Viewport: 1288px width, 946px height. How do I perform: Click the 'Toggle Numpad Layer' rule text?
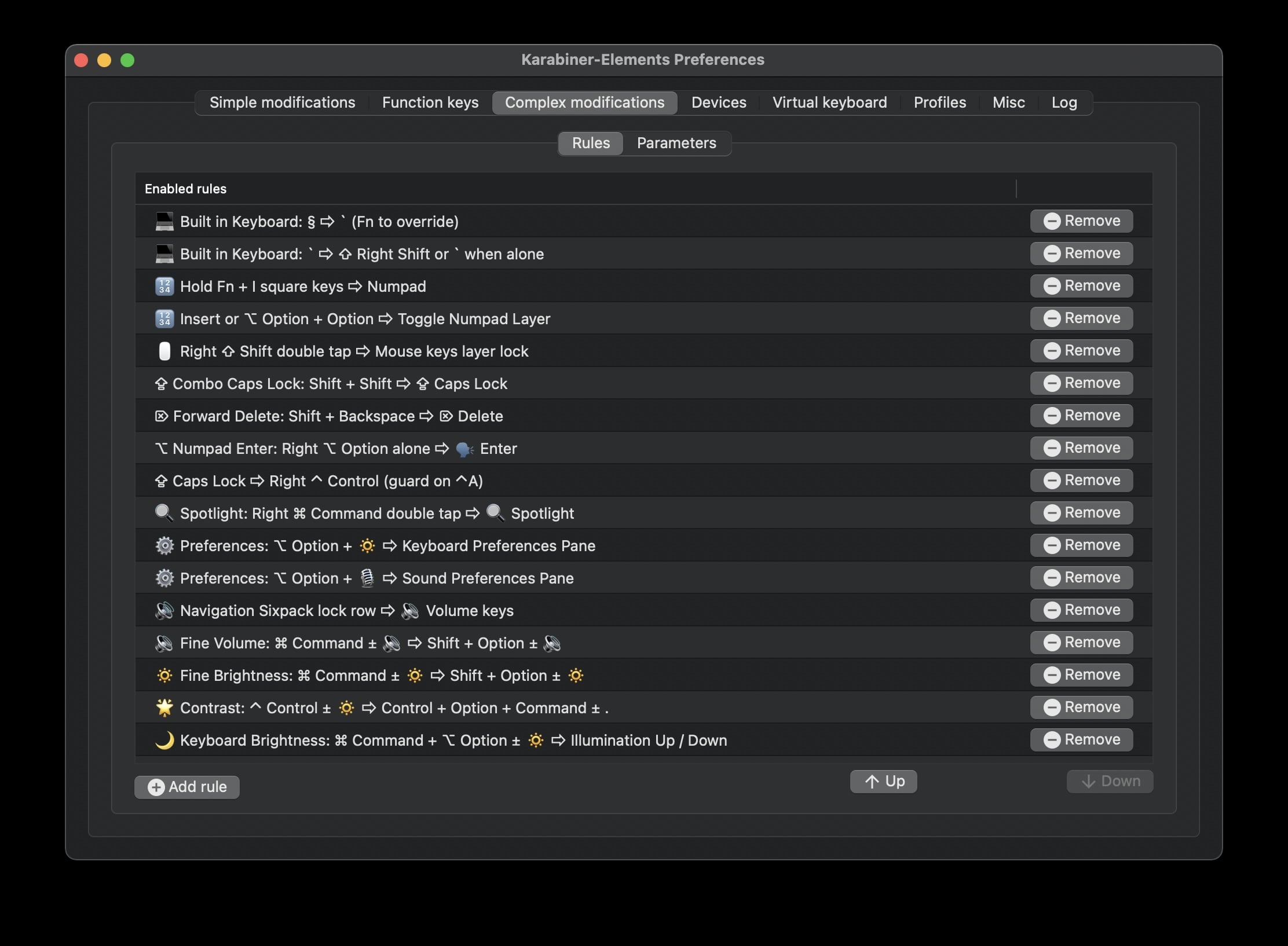click(x=474, y=319)
